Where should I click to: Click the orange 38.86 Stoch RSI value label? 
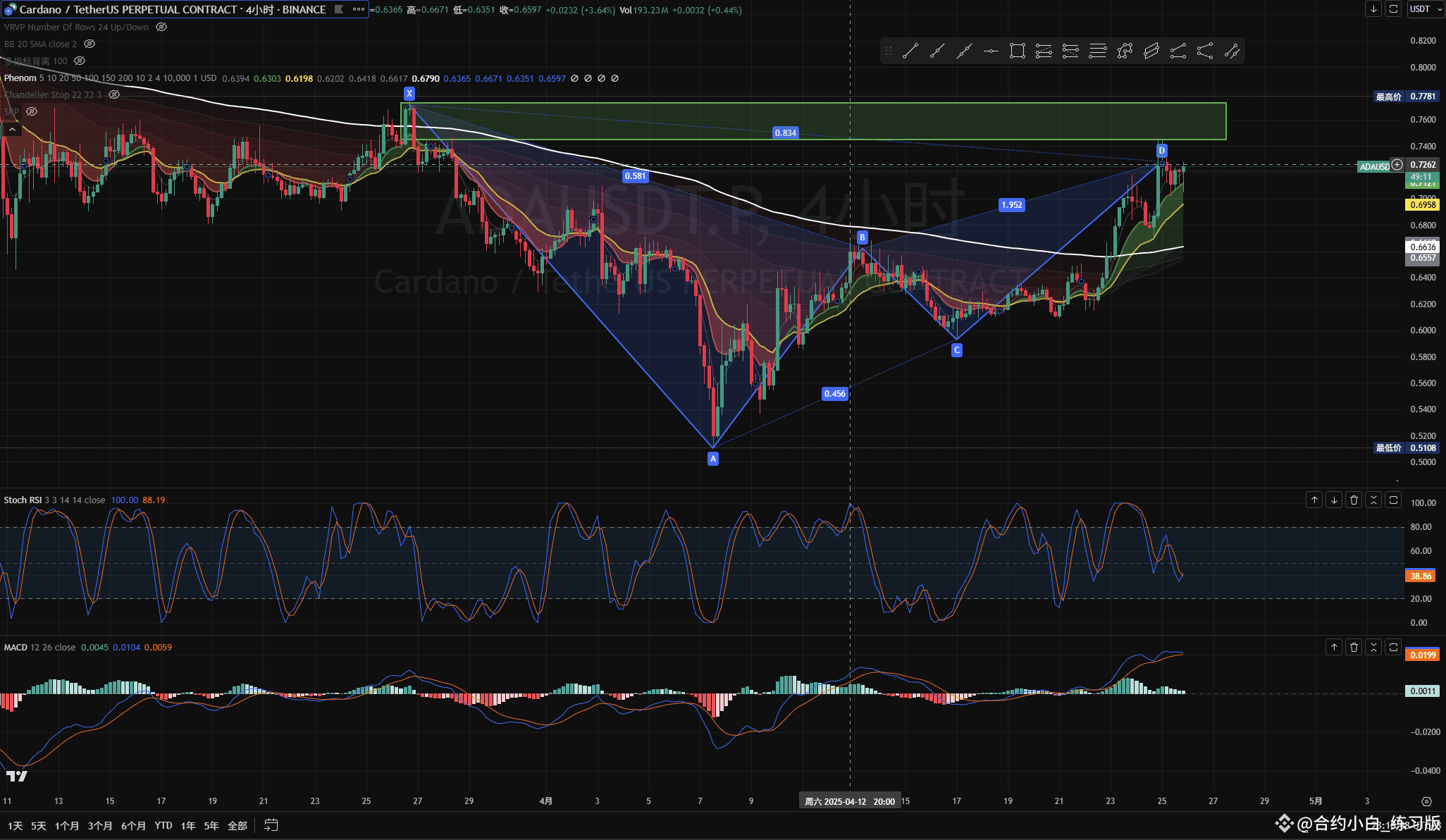pyautogui.click(x=1421, y=576)
